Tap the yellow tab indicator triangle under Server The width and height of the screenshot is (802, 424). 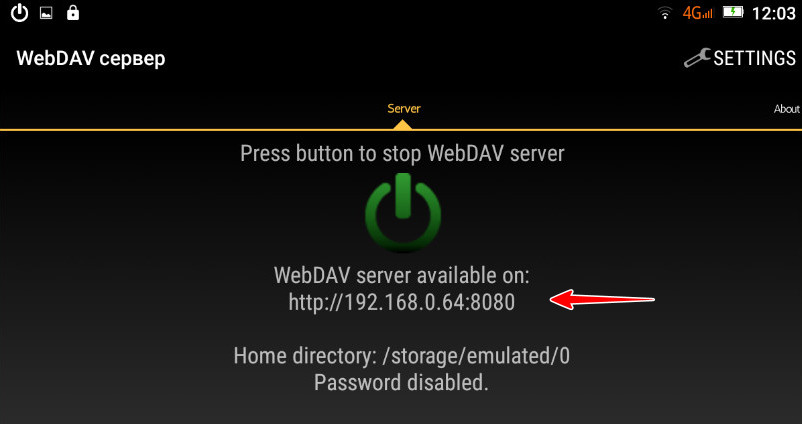403,125
